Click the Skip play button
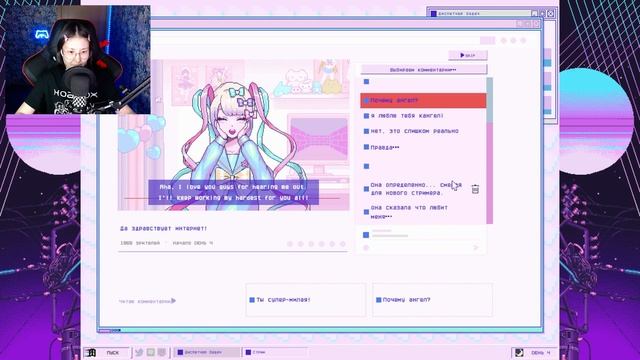This screenshot has height=360, width=640. (468, 55)
